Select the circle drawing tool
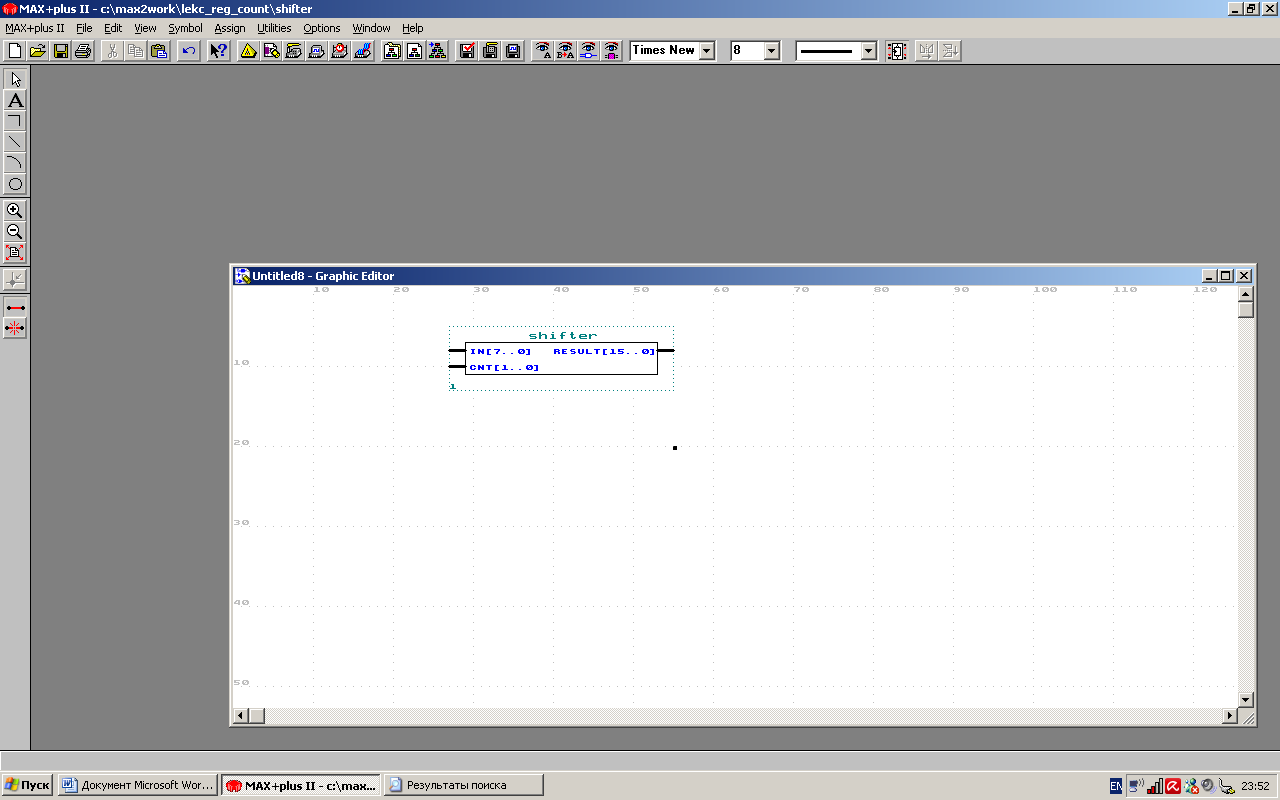Viewport: 1280px width, 800px height. 15,184
